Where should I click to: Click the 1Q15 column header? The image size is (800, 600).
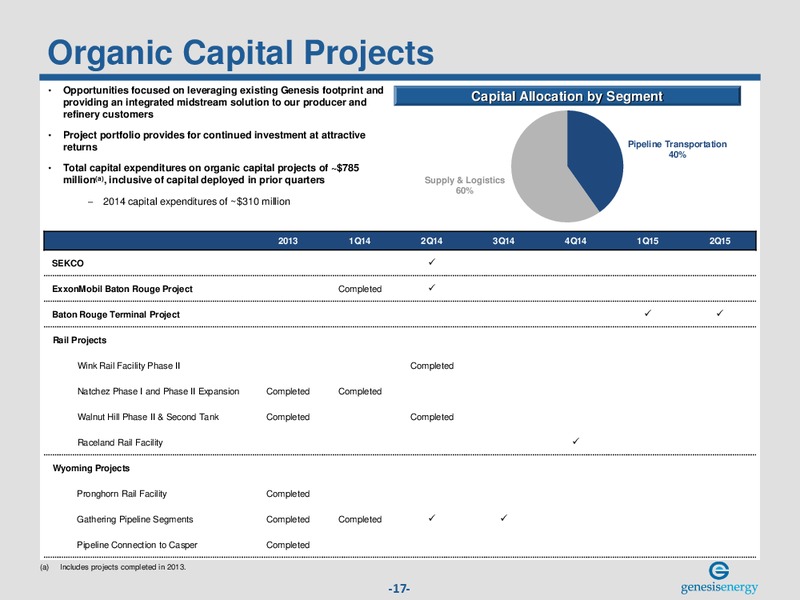pos(647,241)
